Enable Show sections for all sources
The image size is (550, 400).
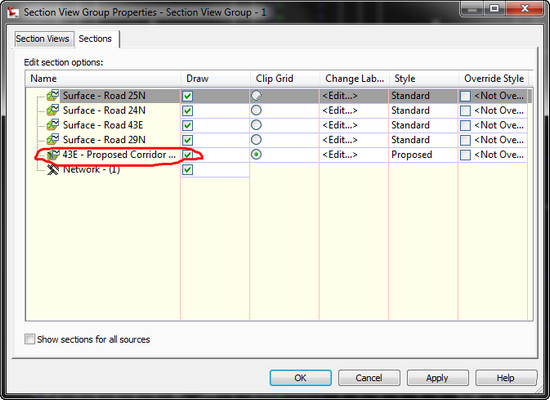pyautogui.click(x=30, y=339)
